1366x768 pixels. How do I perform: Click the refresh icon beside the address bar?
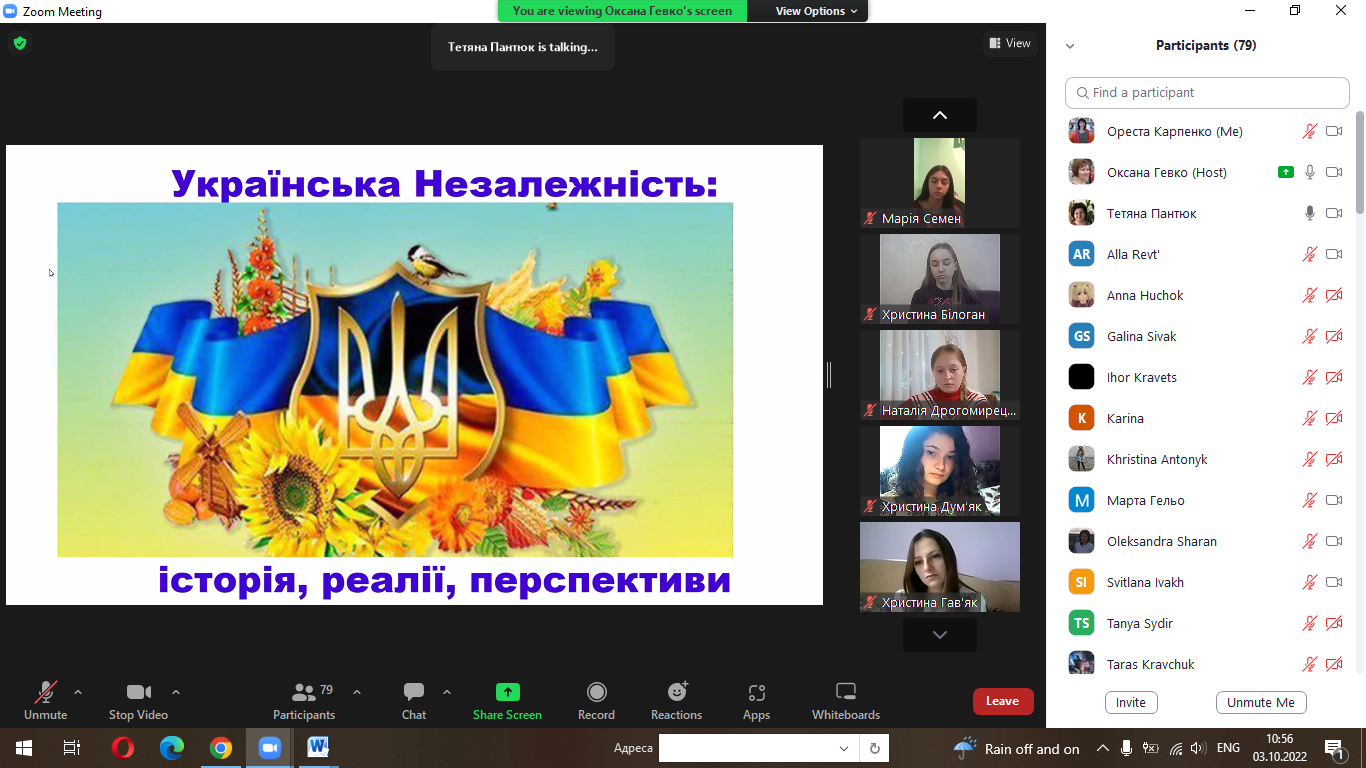(875, 748)
